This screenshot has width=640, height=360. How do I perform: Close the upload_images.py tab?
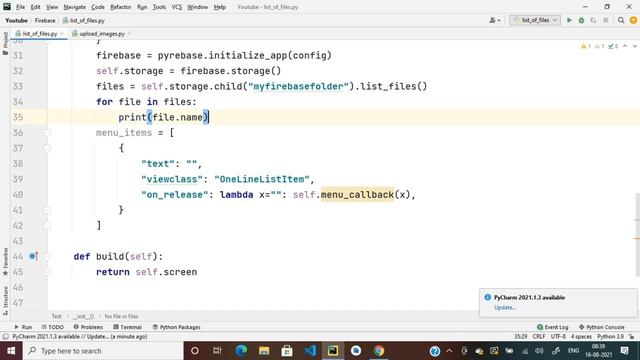click(x=129, y=33)
